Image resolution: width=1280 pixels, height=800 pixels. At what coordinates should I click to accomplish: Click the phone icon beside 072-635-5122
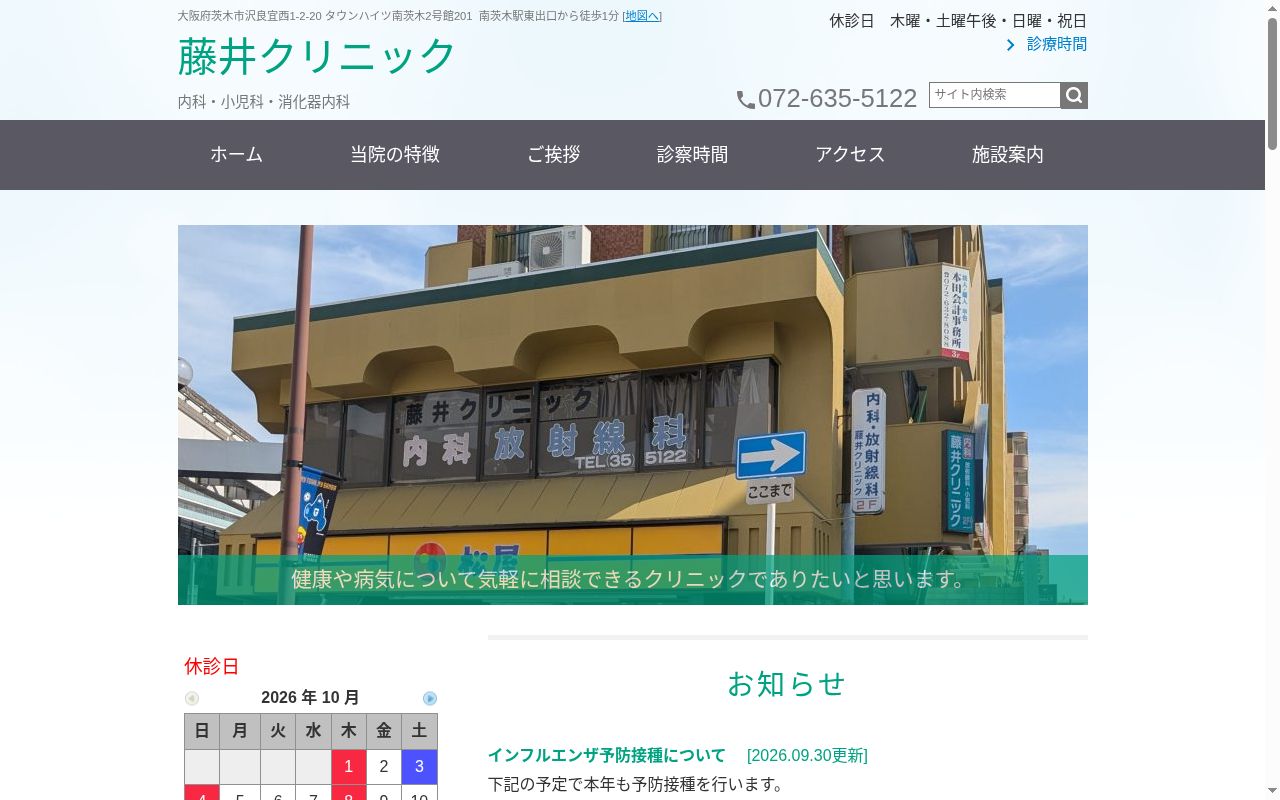click(746, 100)
